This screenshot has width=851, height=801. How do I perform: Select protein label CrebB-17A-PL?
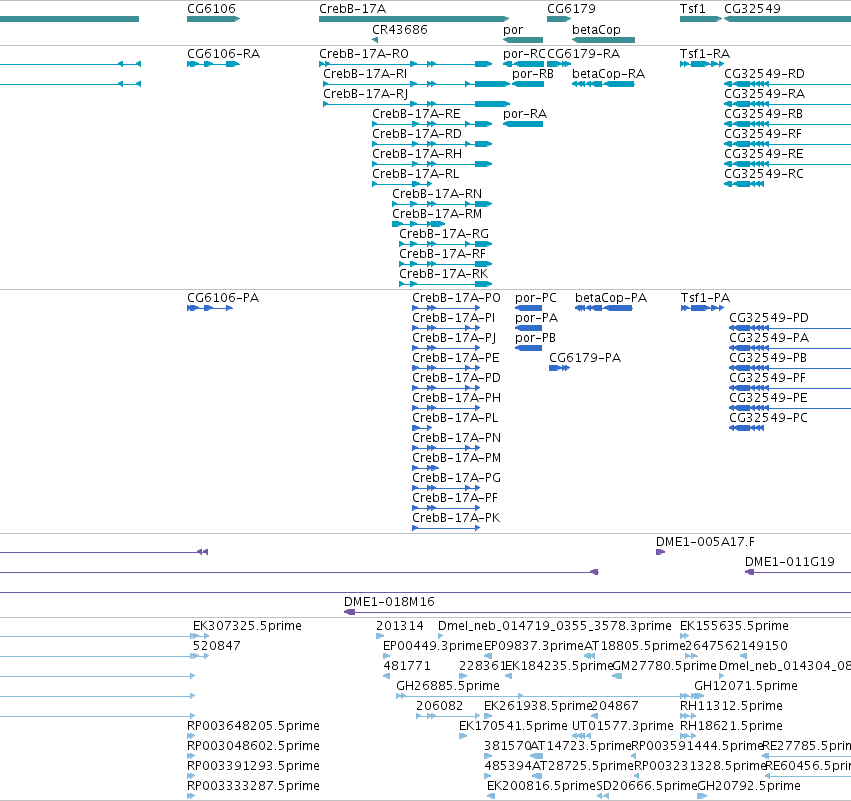(455, 418)
